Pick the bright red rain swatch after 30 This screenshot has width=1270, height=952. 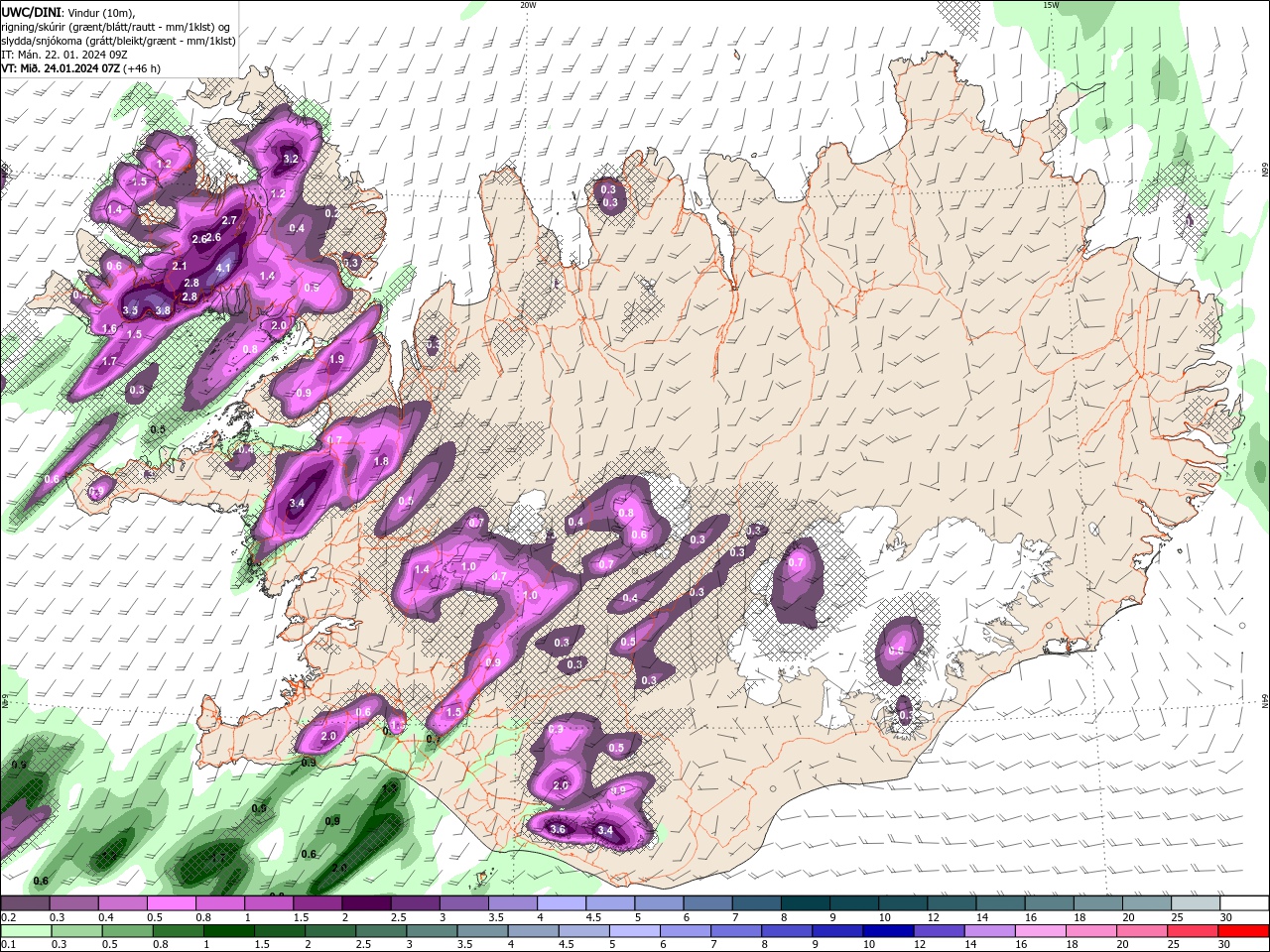click(x=1244, y=931)
